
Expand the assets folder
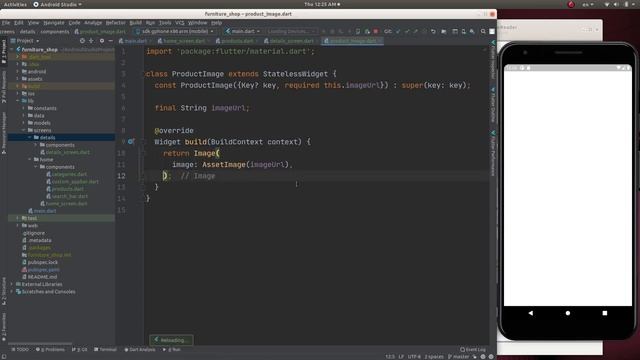(x=18, y=79)
